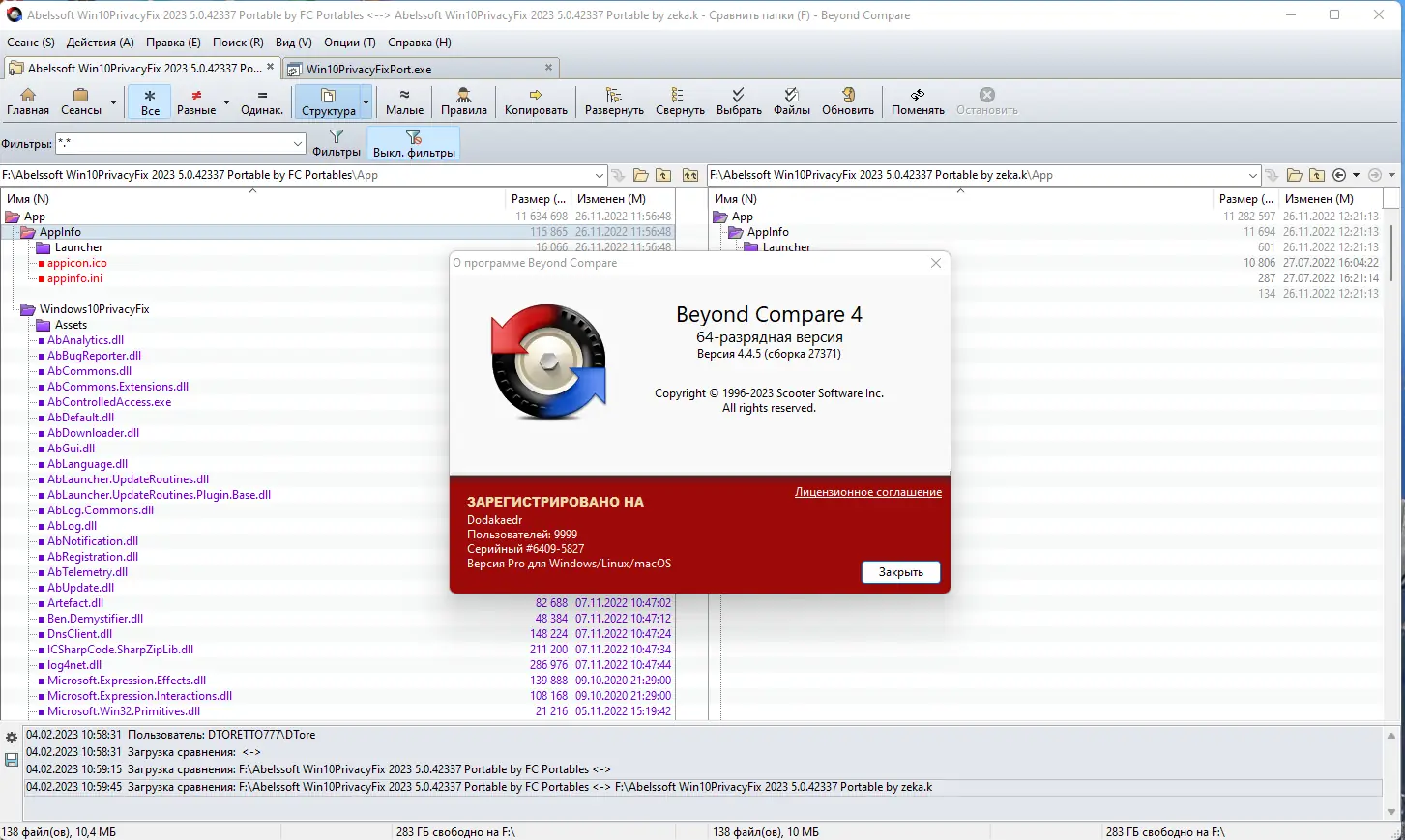The width and height of the screenshot is (1405, 840).
Task: Switch to the Win10PrivacyFixPort.exe tab
Action: (367, 68)
